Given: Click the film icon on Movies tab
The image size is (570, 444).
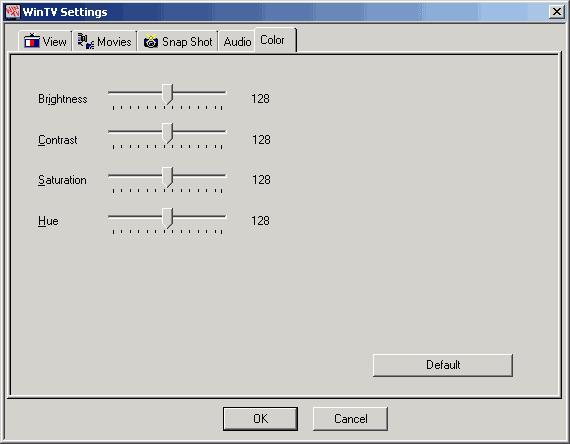Looking at the screenshot, I should (86, 41).
